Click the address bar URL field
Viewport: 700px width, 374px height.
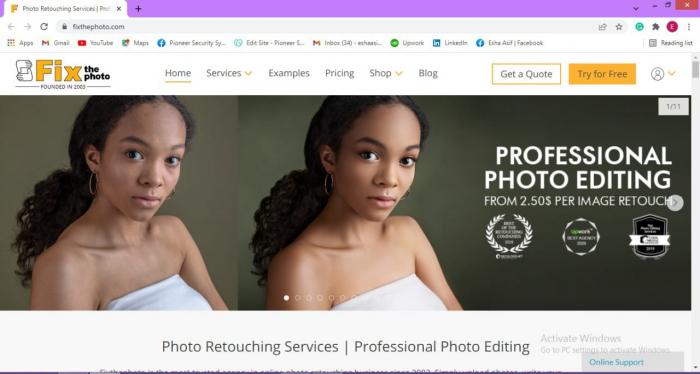pyautogui.click(x=330, y=27)
